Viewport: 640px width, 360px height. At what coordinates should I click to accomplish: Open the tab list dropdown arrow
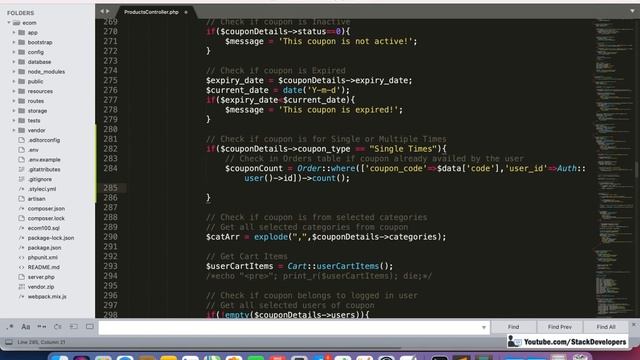tap(632, 11)
